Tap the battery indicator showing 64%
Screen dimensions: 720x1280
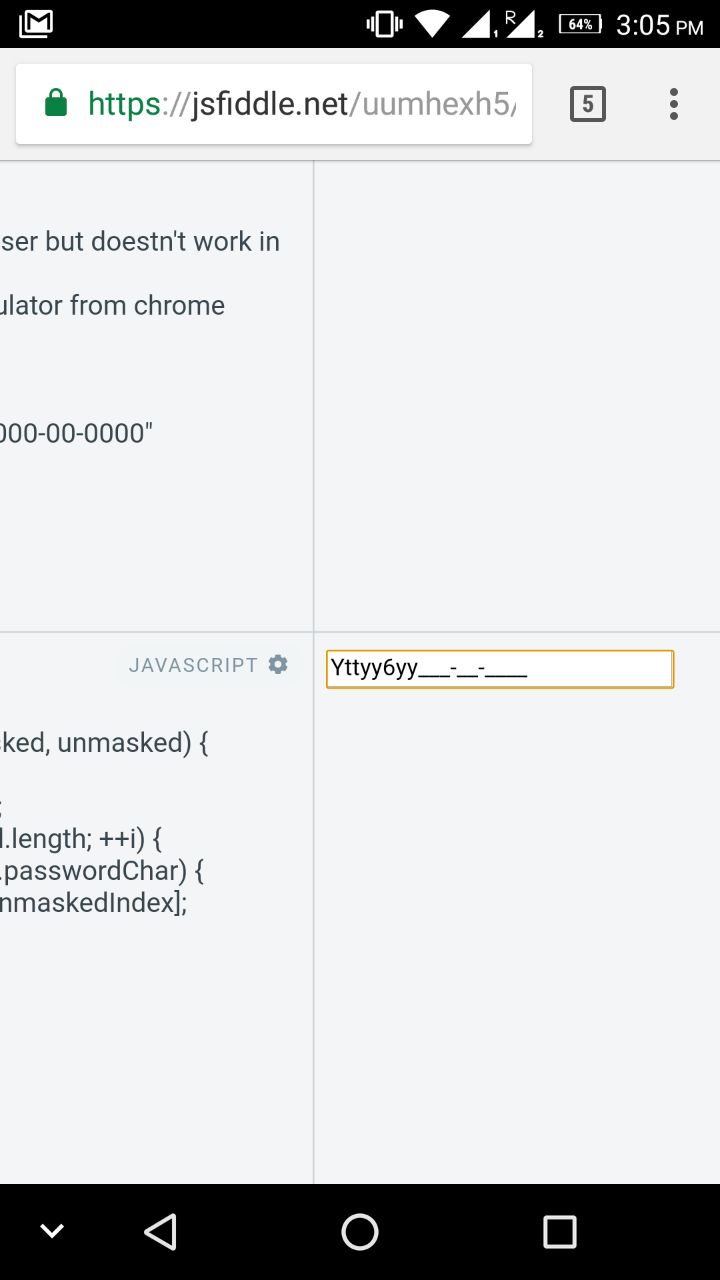pyautogui.click(x=578, y=23)
